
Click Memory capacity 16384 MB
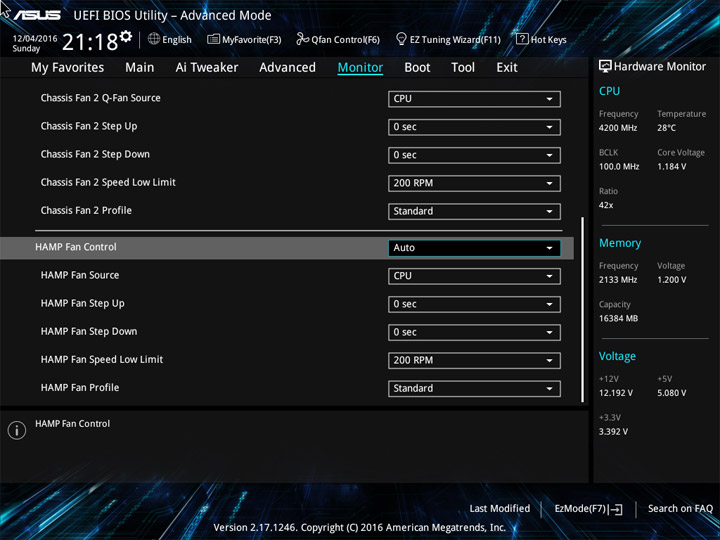[x=618, y=318]
